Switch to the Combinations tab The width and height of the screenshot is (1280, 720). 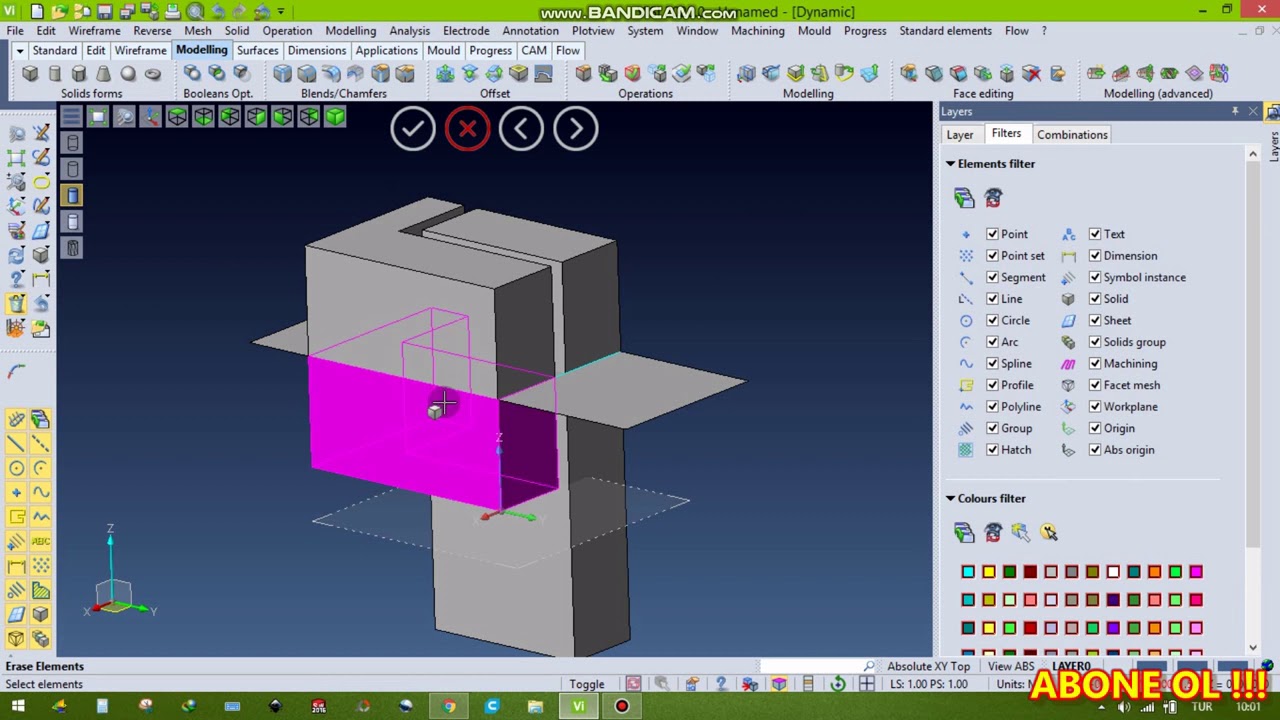coord(1072,135)
